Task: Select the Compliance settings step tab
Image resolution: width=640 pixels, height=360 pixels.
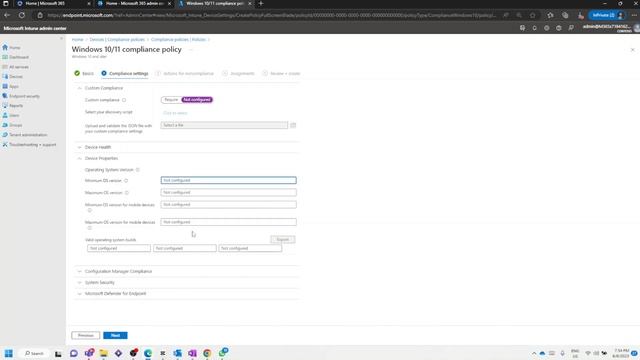Action: point(124,73)
